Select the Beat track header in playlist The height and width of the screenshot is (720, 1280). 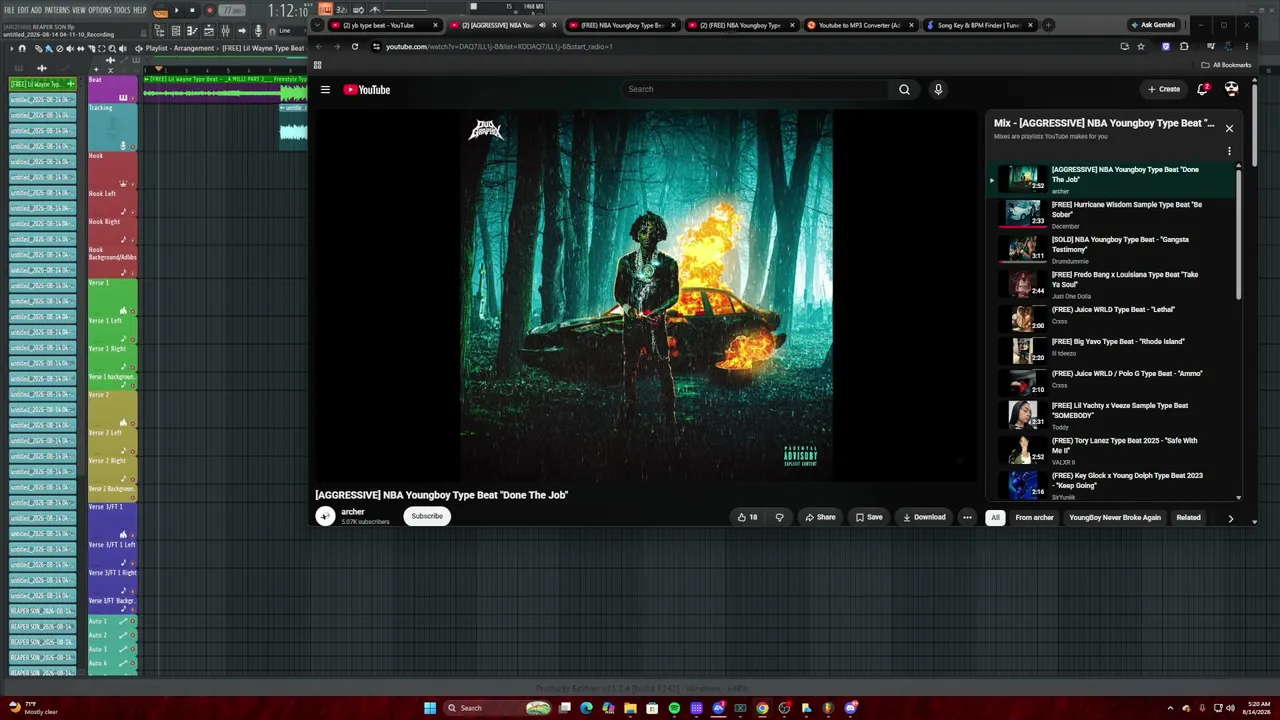pyautogui.click(x=112, y=88)
